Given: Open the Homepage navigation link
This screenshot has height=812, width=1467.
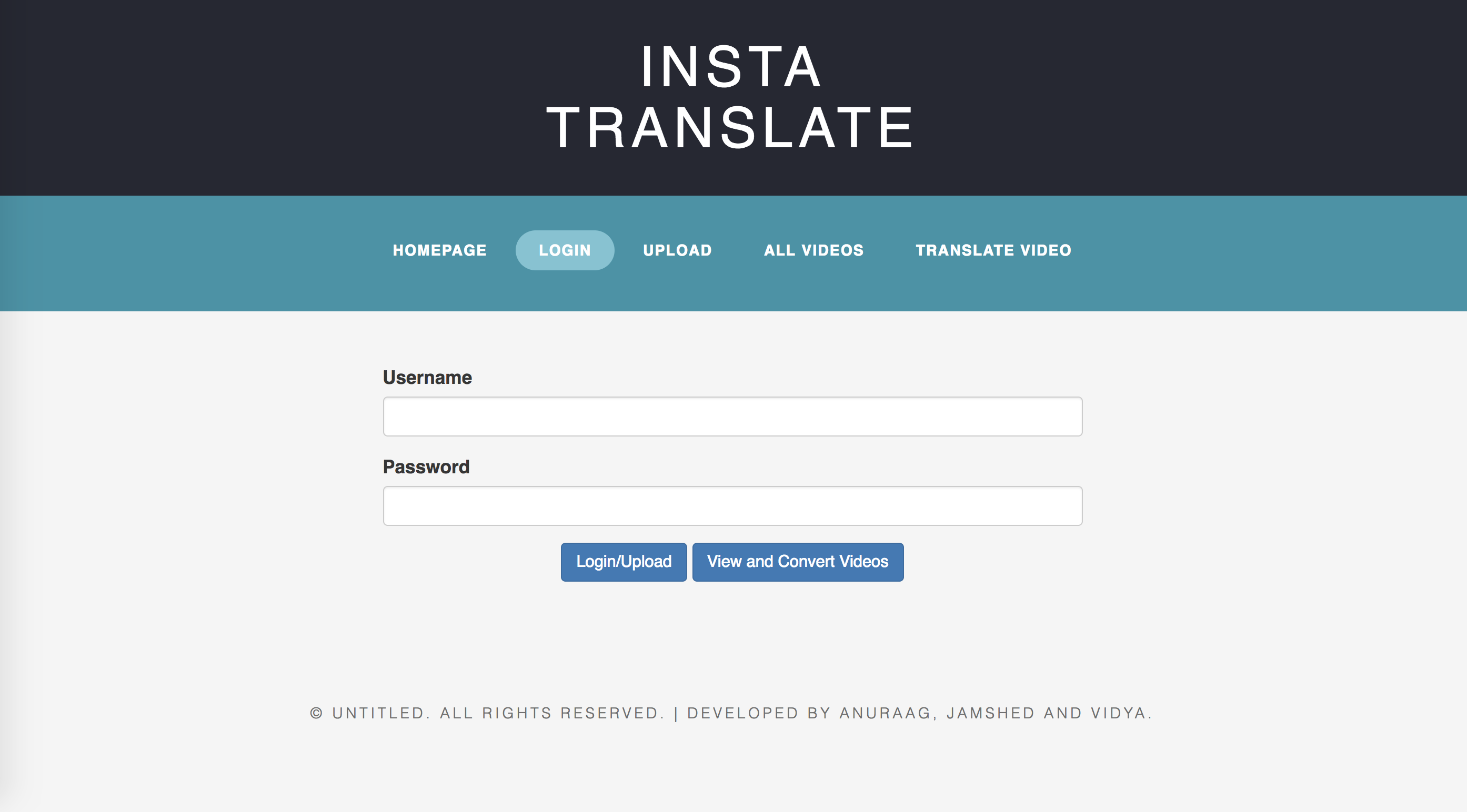Looking at the screenshot, I should tap(439, 250).
